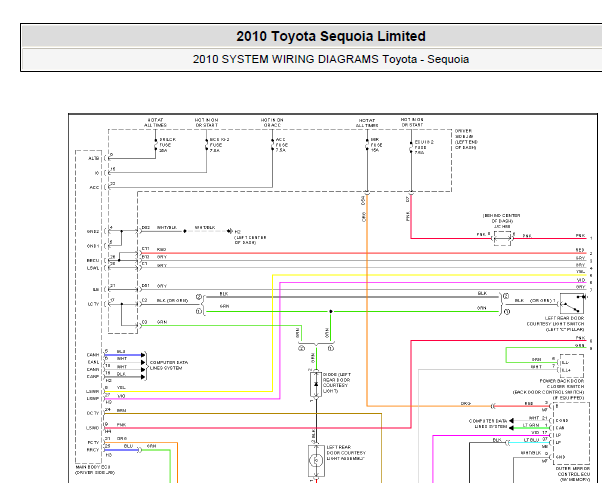This screenshot has width=602, height=483.
Task: Click the diode symbol for left rear door courtesy light
Action: (316, 384)
